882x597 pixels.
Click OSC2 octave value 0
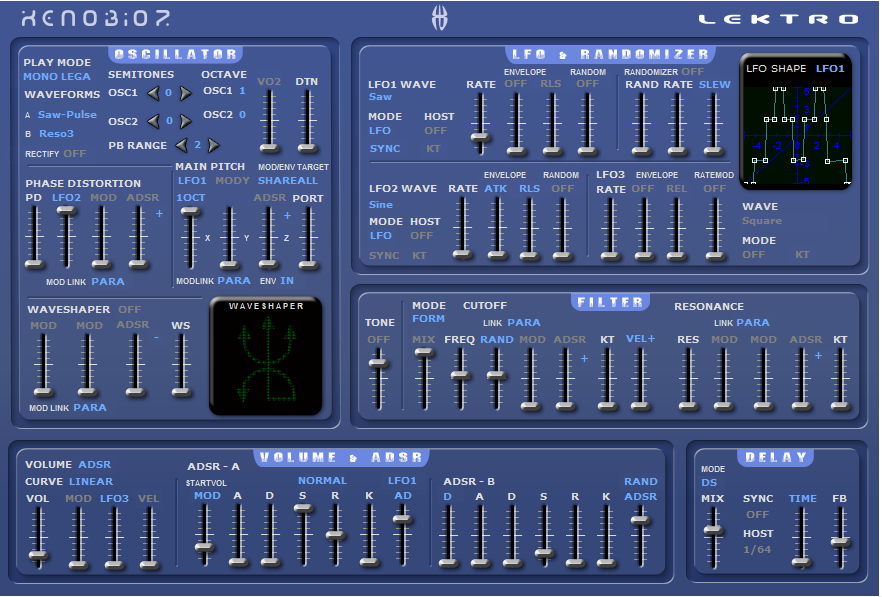[242, 114]
